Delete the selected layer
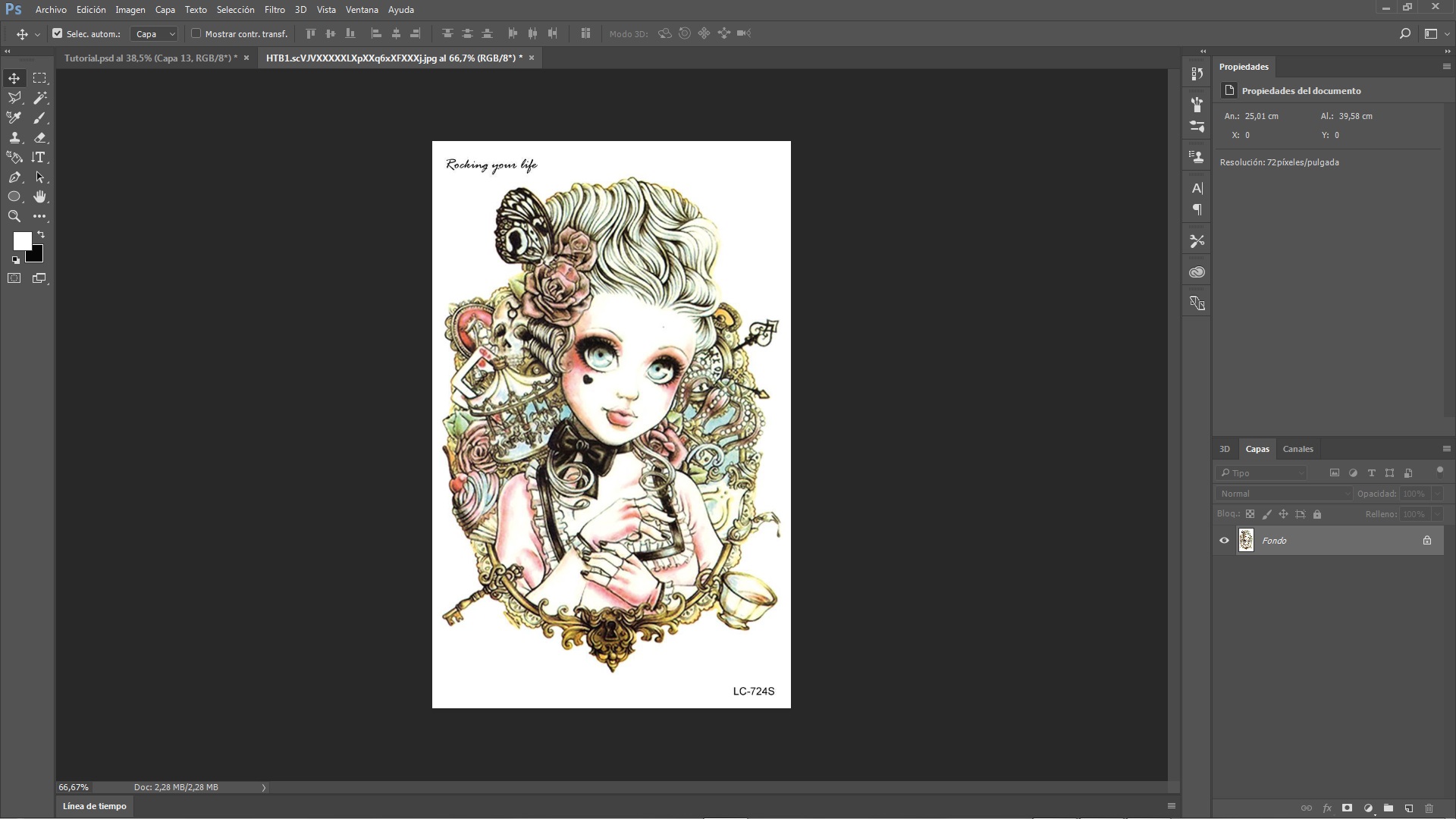1456x819 pixels. coord(1429,808)
